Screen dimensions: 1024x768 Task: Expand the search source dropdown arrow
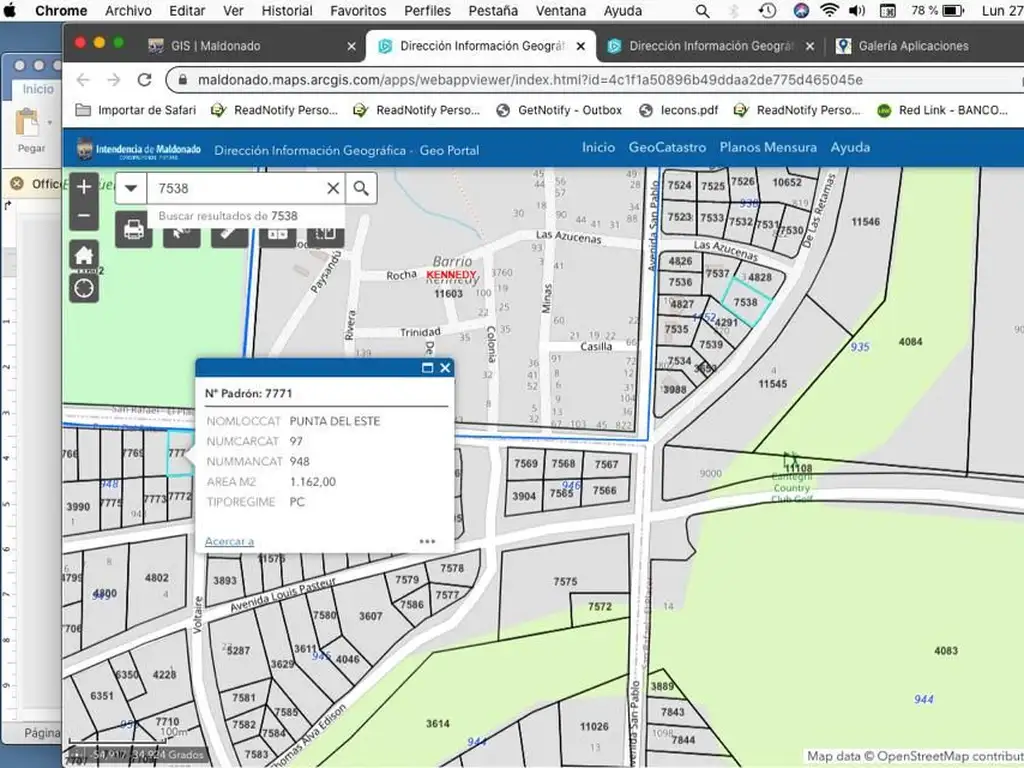[x=131, y=188]
